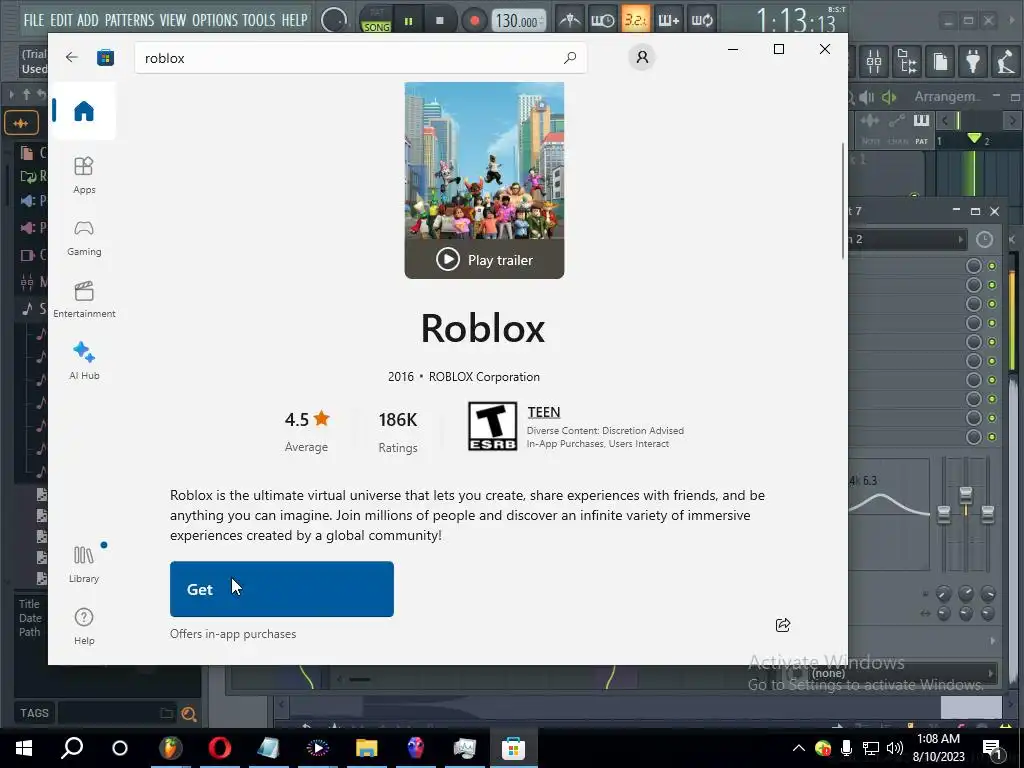Open FL Studio from the Windows taskbar

click(170, 748)
